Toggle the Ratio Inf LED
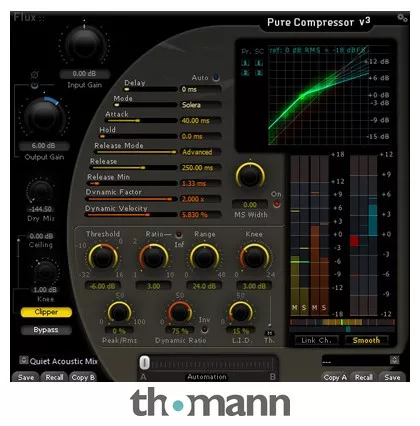420x426 pixels. click(x=179, y=235)
